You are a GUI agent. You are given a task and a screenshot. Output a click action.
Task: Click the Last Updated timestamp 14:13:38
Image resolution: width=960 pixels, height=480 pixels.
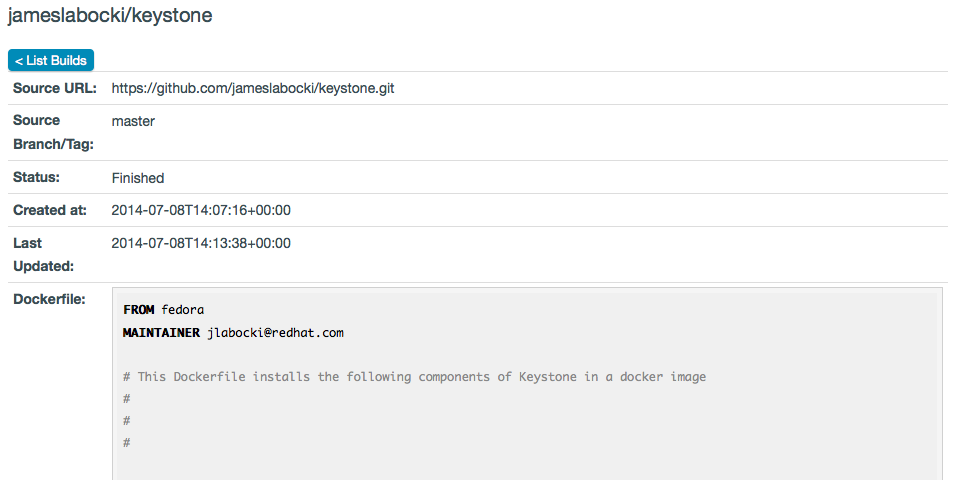[x=201, y=243]
